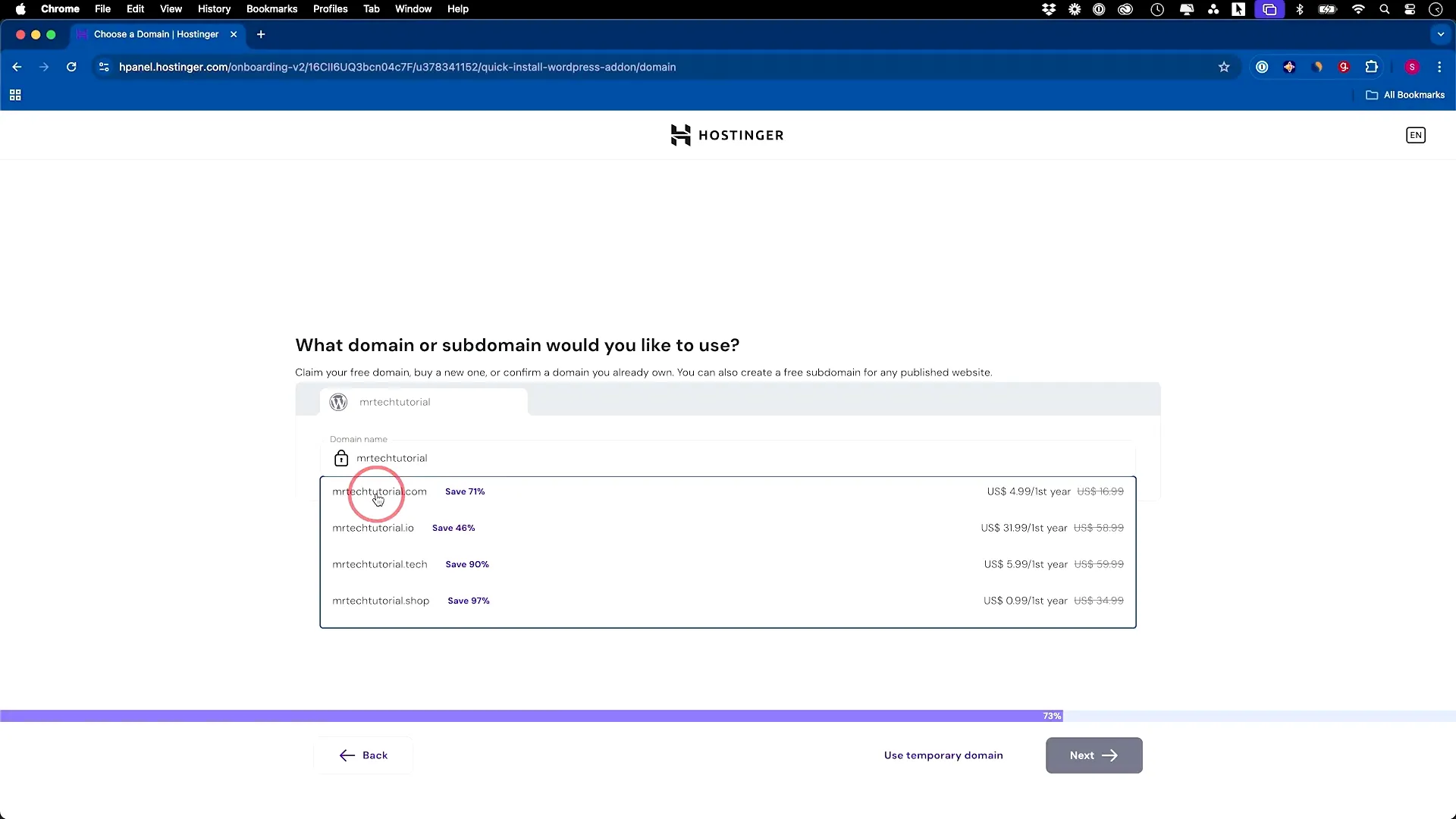Click the US$ 31.99/1st year price
The image size is (1456, 819).
[x=1024, y=528]
